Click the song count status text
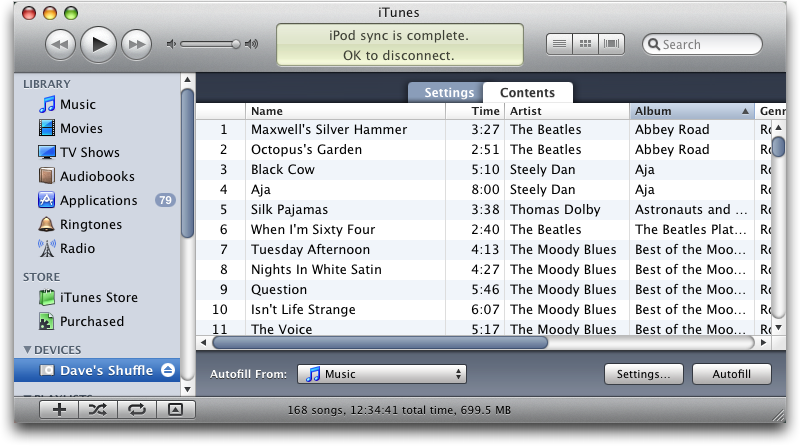This screenshot has width=800, height=446. pos(399,410)
